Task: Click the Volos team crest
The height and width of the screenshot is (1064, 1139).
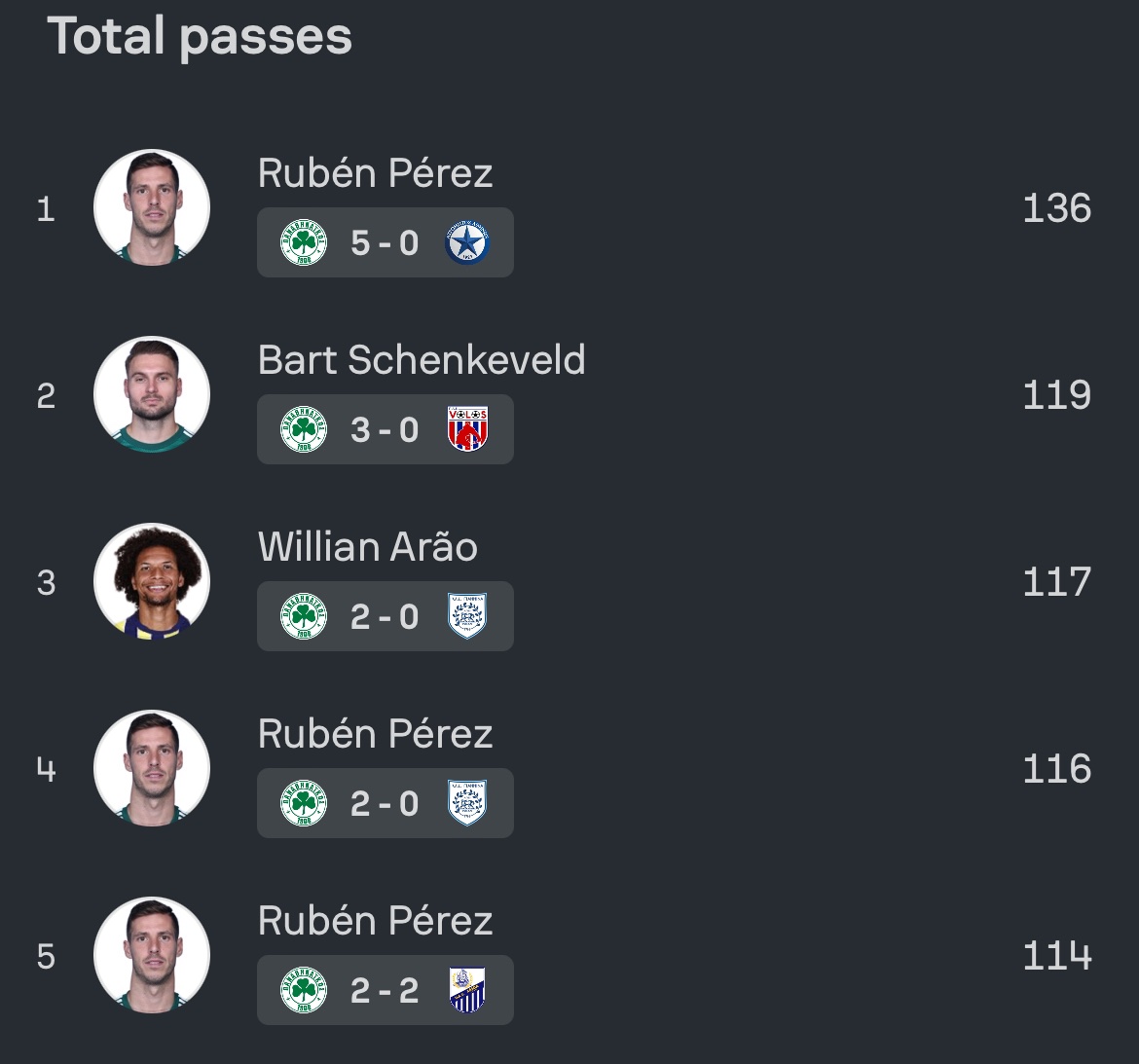Action: click(x=467, y=429)
